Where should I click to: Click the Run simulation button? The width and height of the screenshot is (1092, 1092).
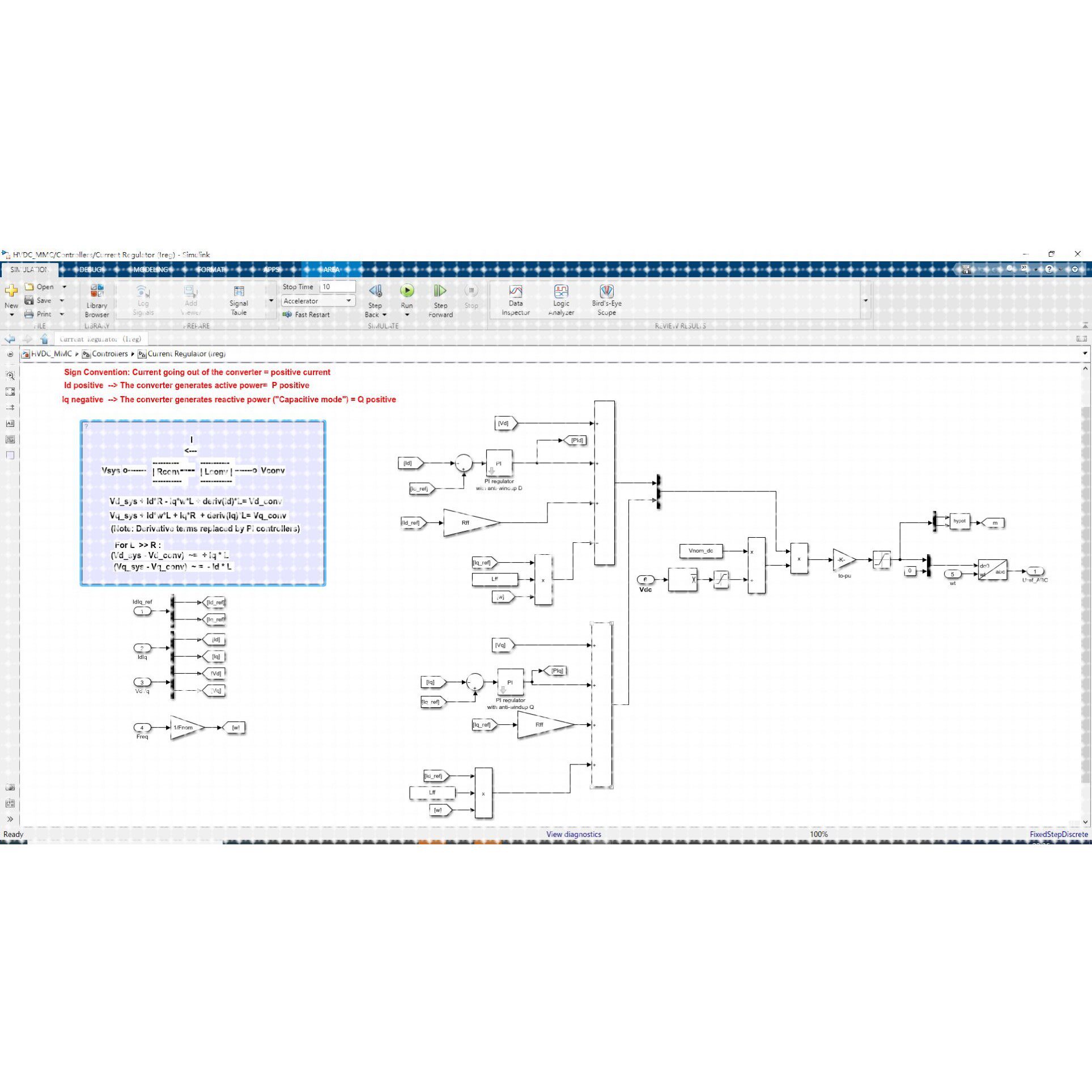pos(406,291)
